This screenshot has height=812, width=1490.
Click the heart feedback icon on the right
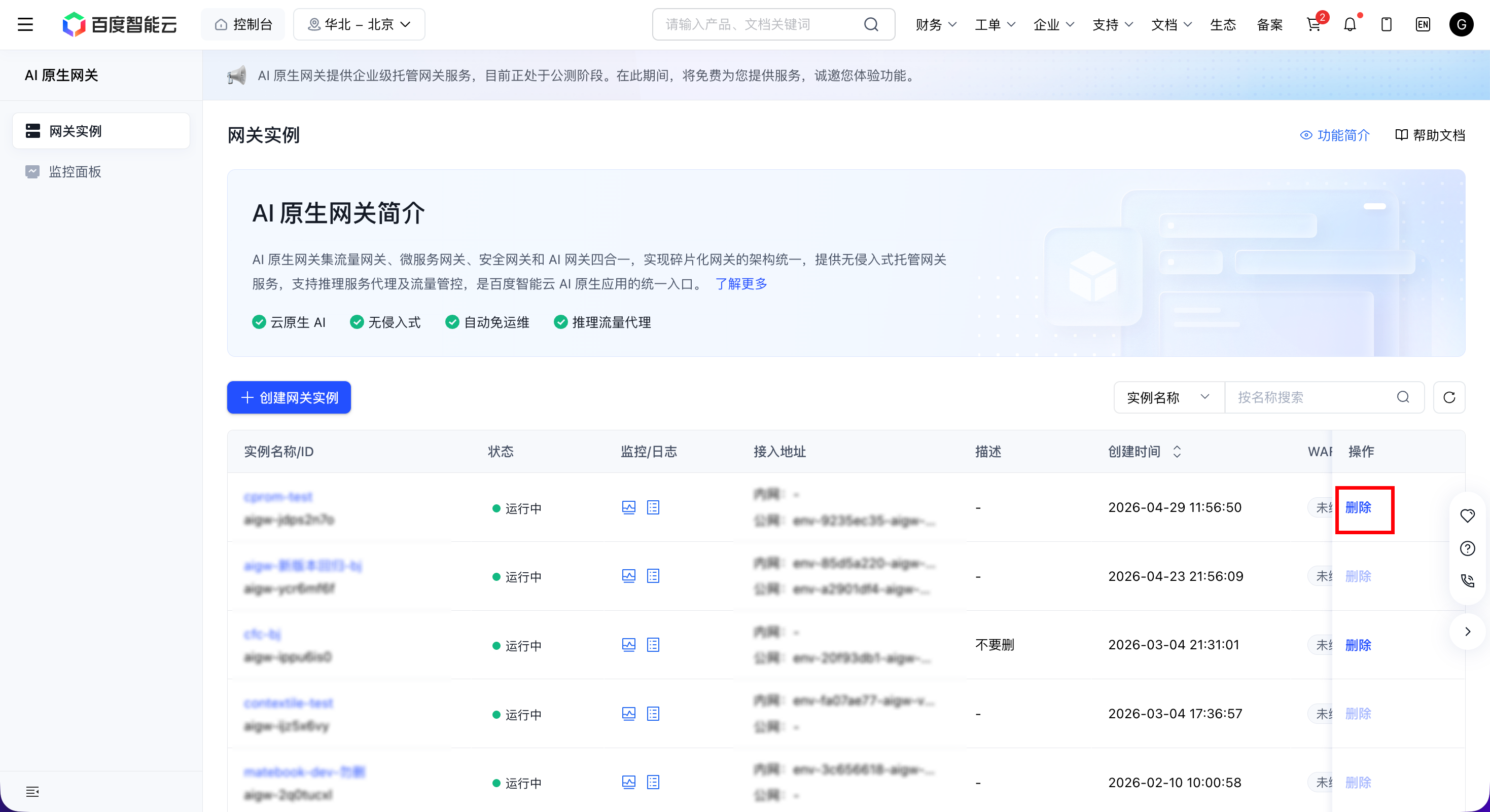pos(1468,515)
